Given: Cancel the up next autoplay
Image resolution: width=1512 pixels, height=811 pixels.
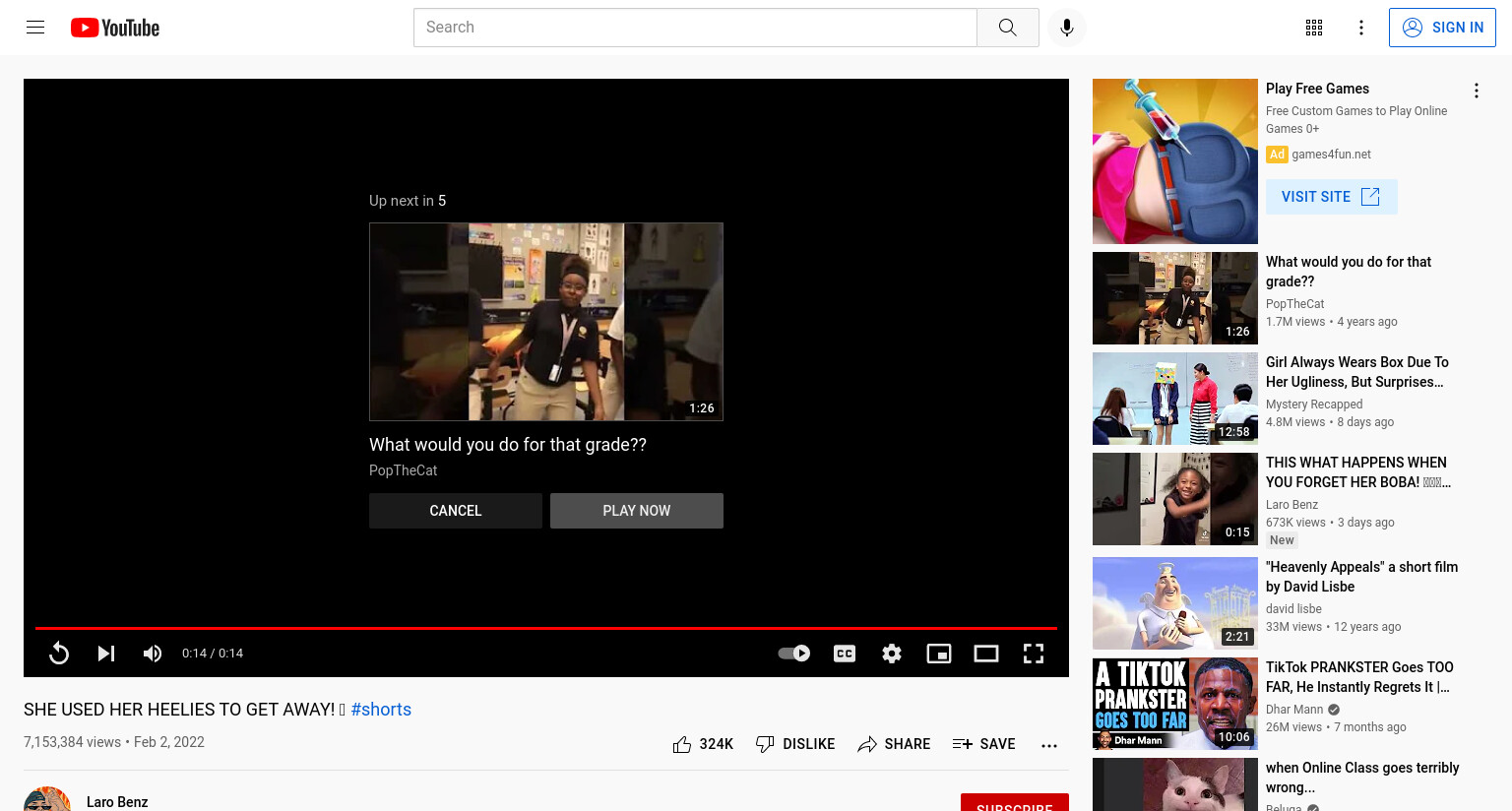Looking at the screenshot, I should click(456, 511).
